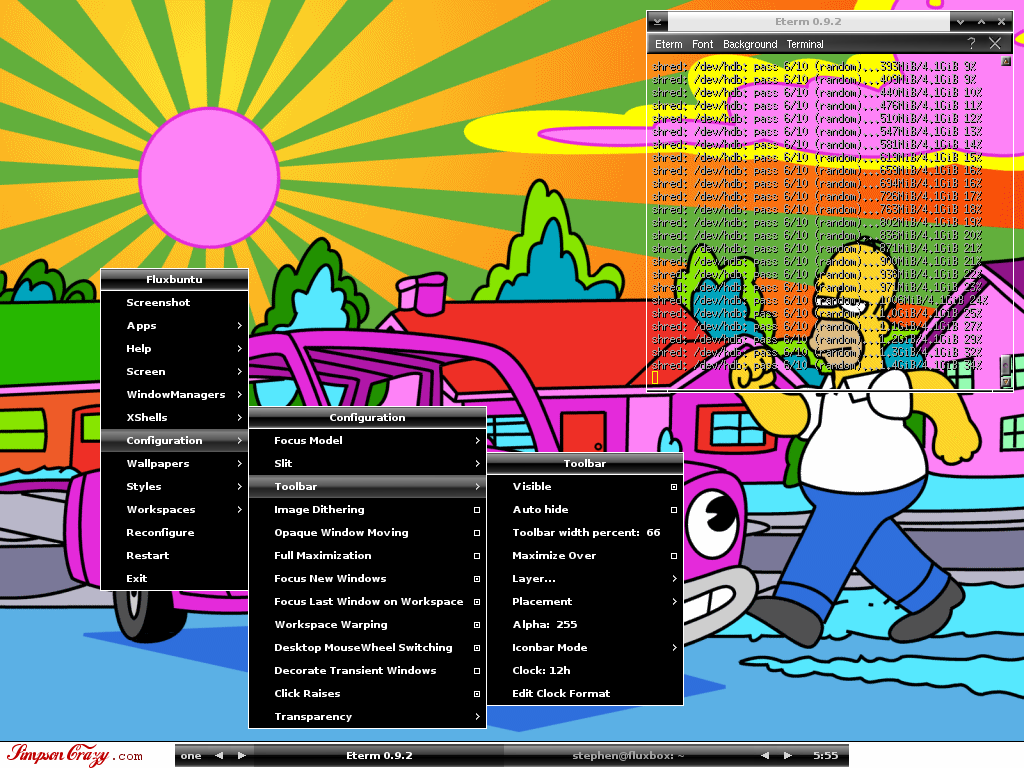The height and width of the screenshot is (768, 1024).
Task: Click the question mark icon in Eterm menubar
Action: (971, 43)
